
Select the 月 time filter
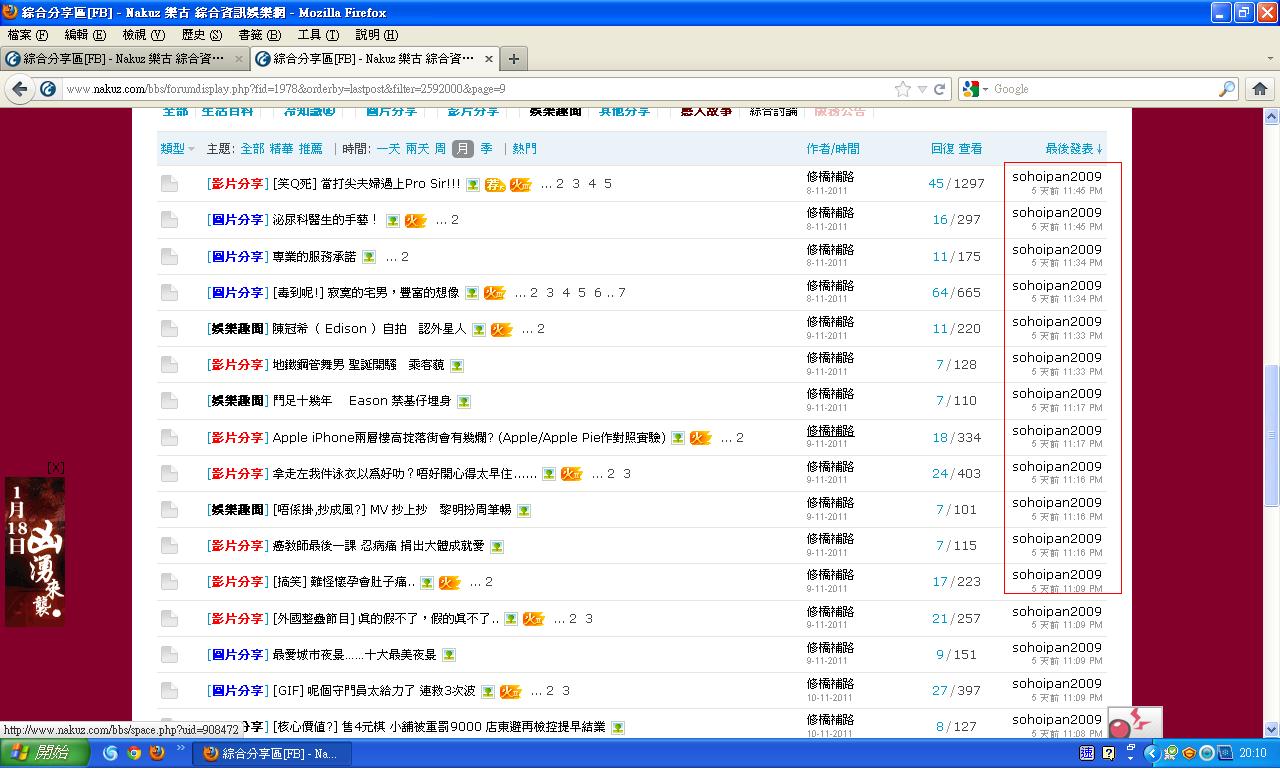tap(462, 148)
